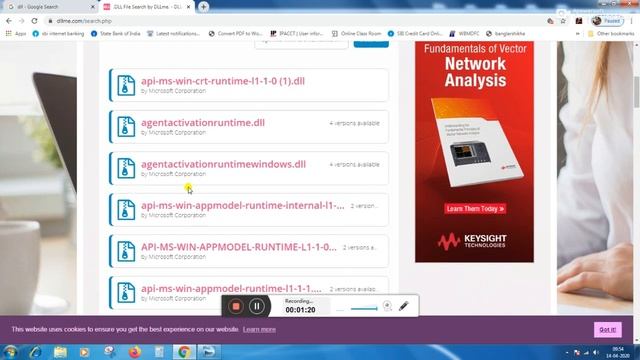
Task: Open Convert PDF to Word bookmark
Action: coord(235,33)
